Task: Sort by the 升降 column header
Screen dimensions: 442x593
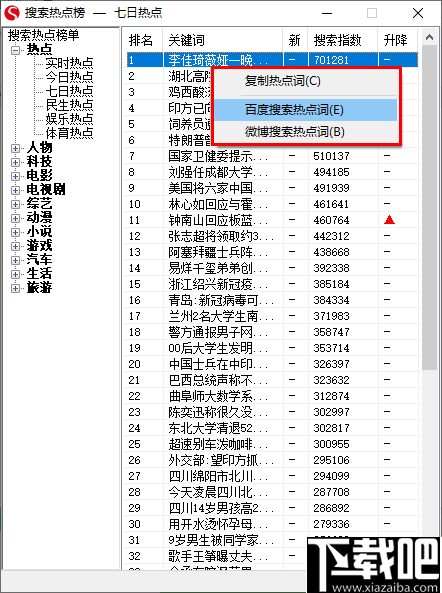Action: pyautogui.click(x=398, y=40)
